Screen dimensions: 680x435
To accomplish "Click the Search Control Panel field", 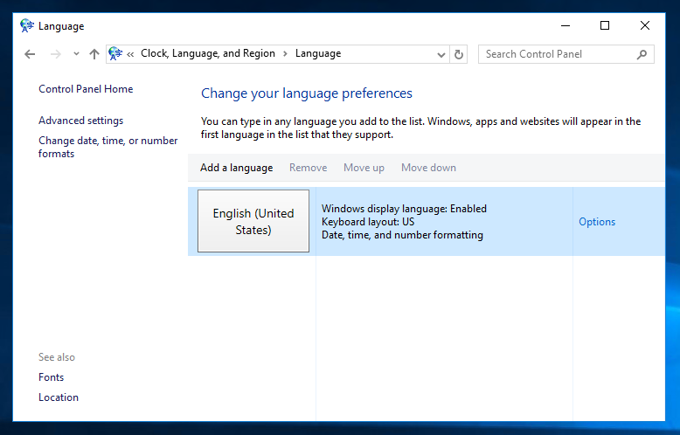I will [x=566, y=54].
